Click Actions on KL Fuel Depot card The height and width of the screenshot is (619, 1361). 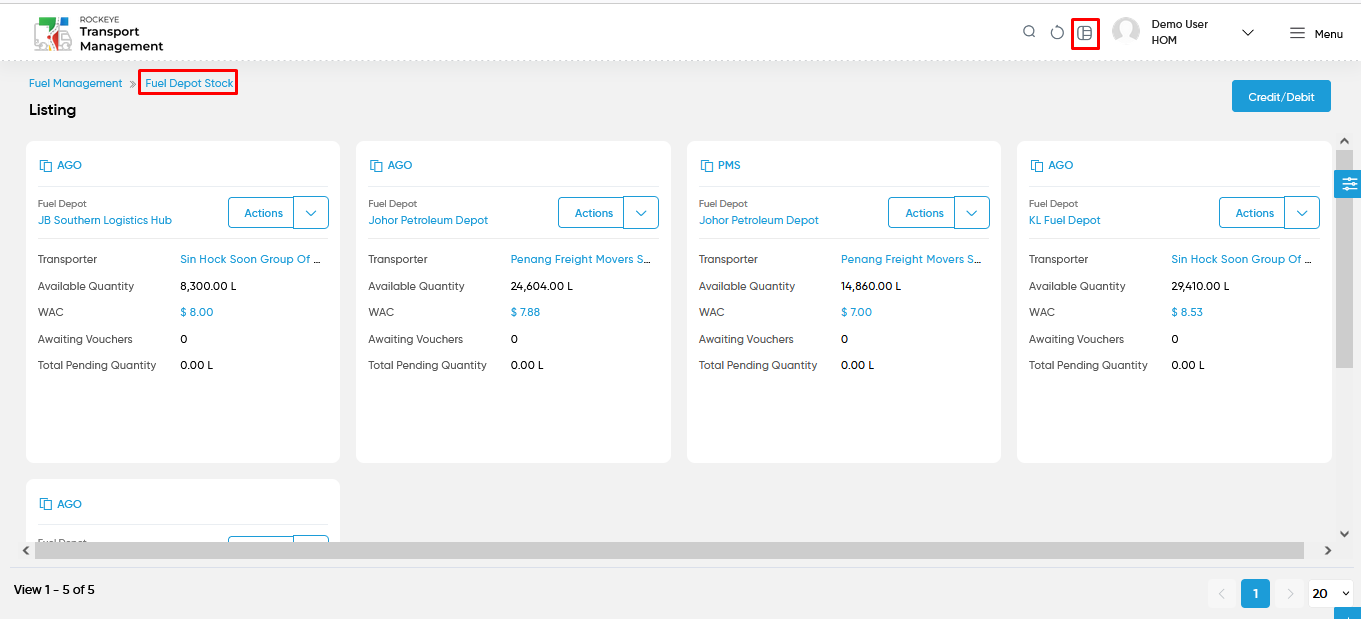1252,213
